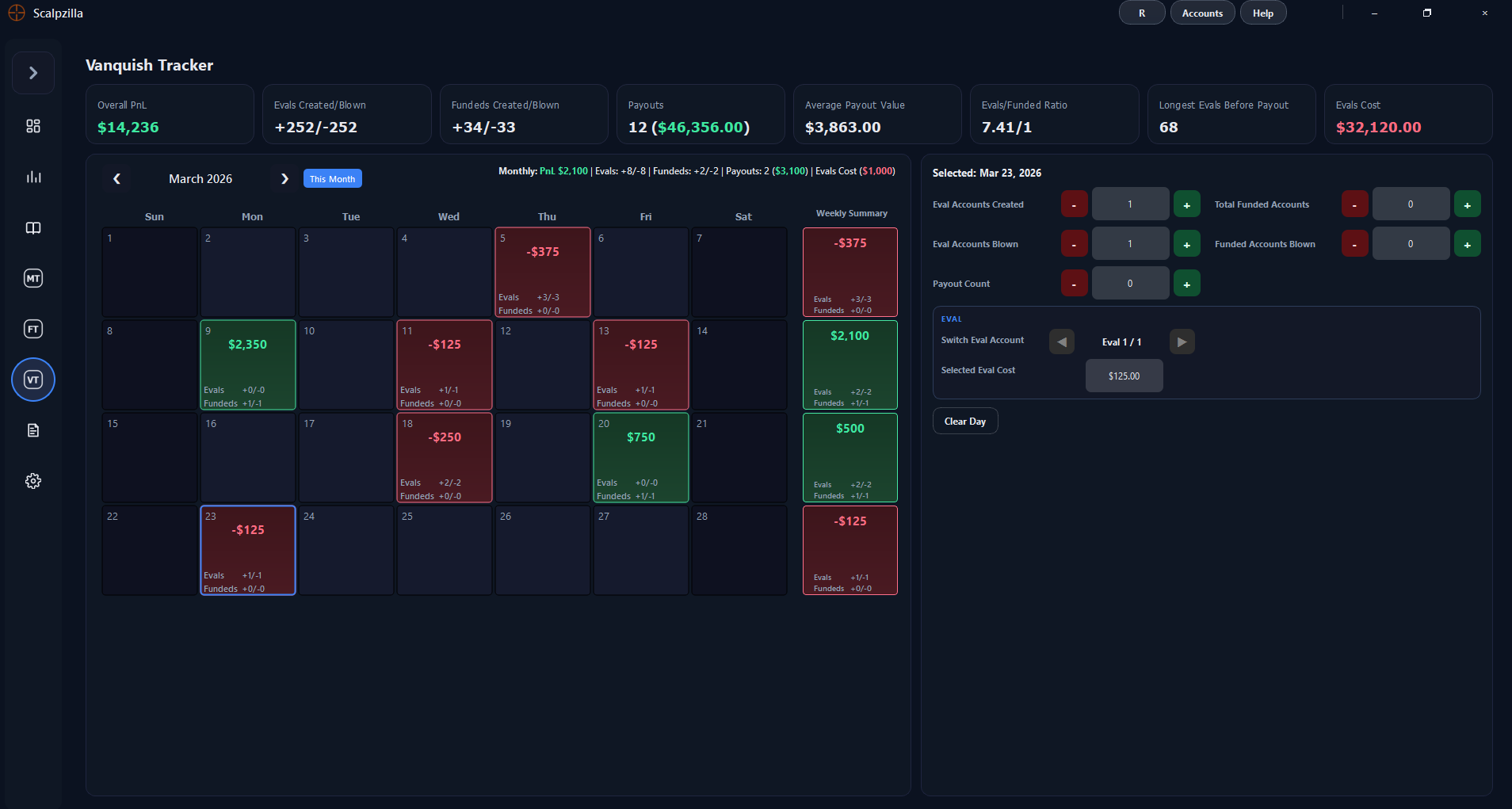
Task: Increase Total Funded Accounts value
Action: (x=1467, y=204)
